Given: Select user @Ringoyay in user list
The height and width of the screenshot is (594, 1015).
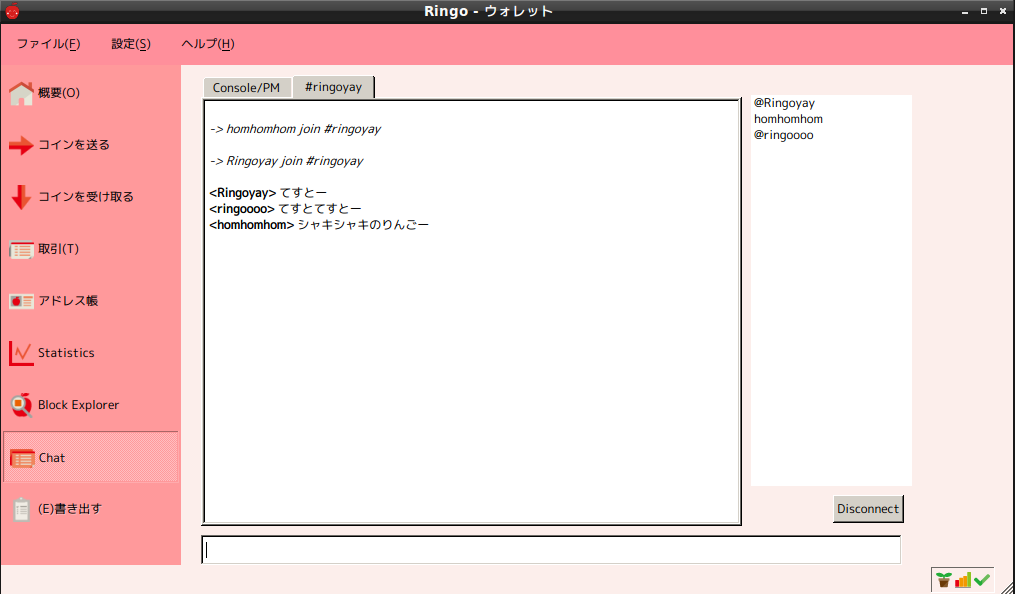Looking at the screenshot, I should (784, 104).
